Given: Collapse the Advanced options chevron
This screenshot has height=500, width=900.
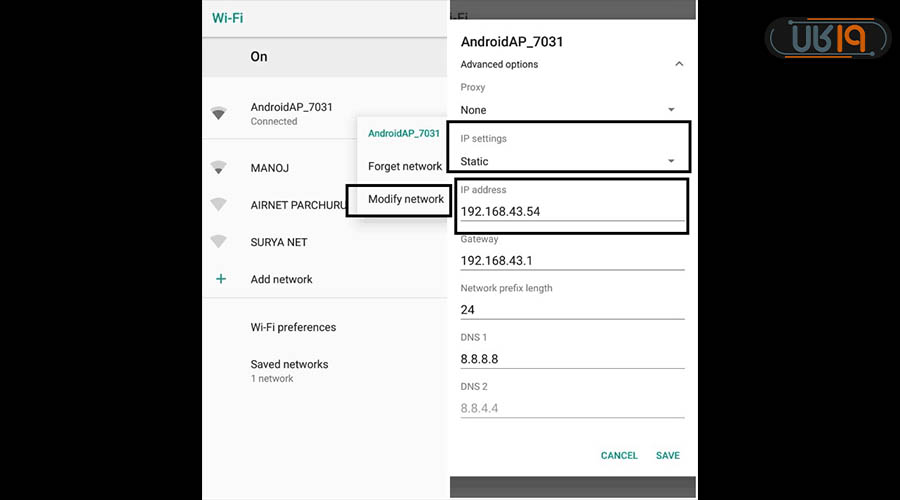Looking at the screenshot, I should pyautogui.click(x=679, y=64).
